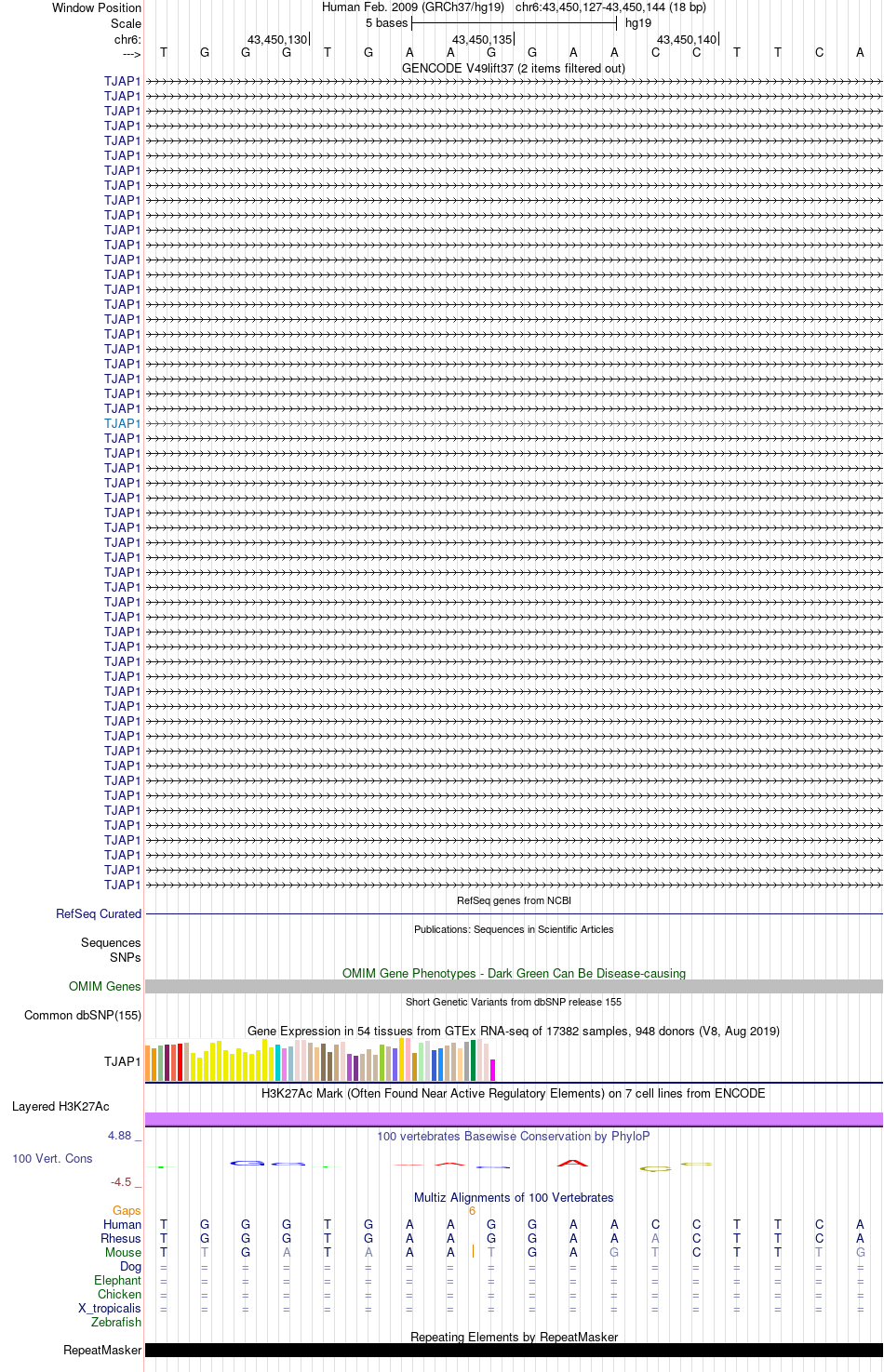Select the Chicken alignment row label
Screen dimensions: 884x1372
(120, 1295)
